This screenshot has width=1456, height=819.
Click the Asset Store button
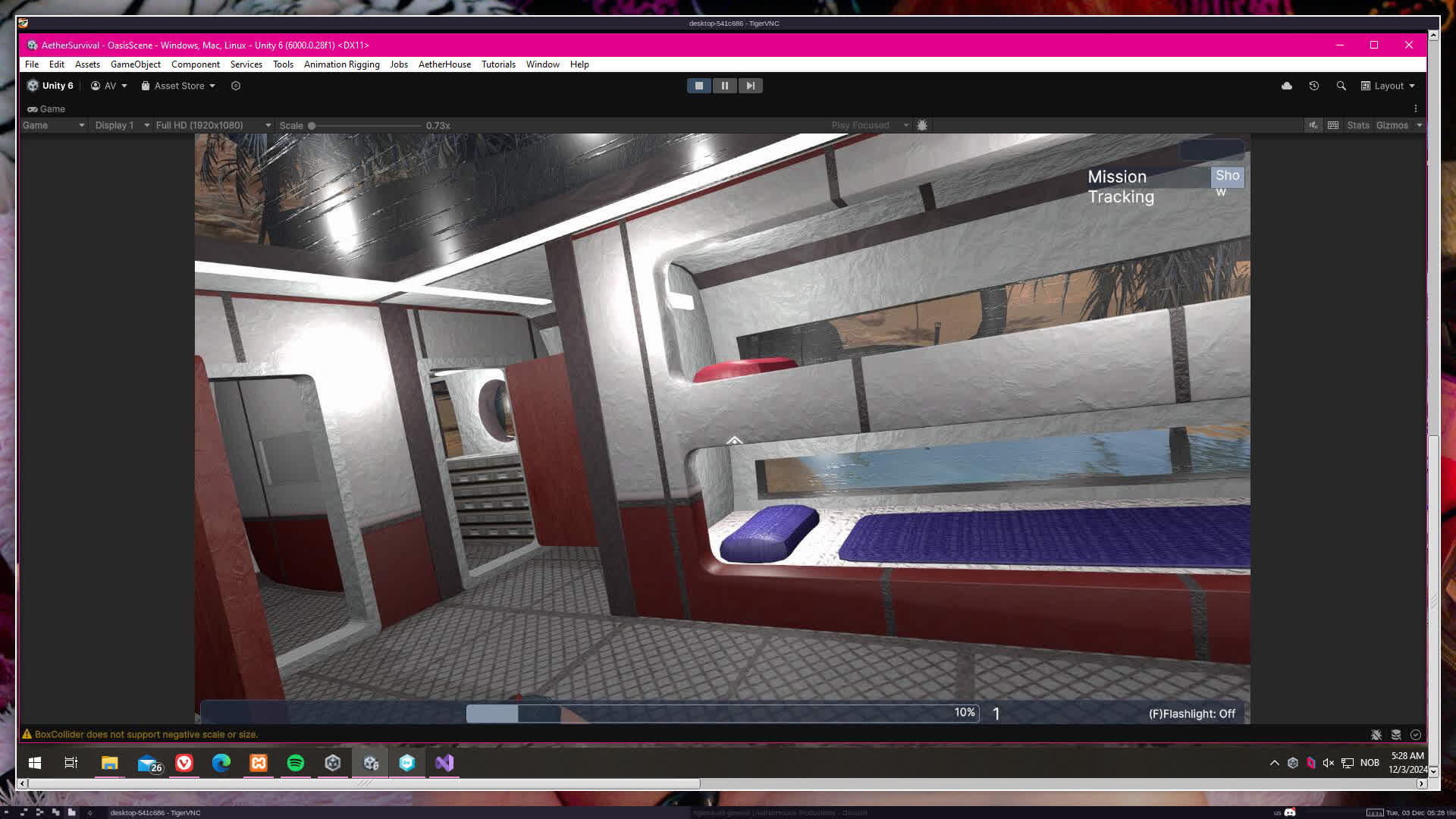(179, 86)
